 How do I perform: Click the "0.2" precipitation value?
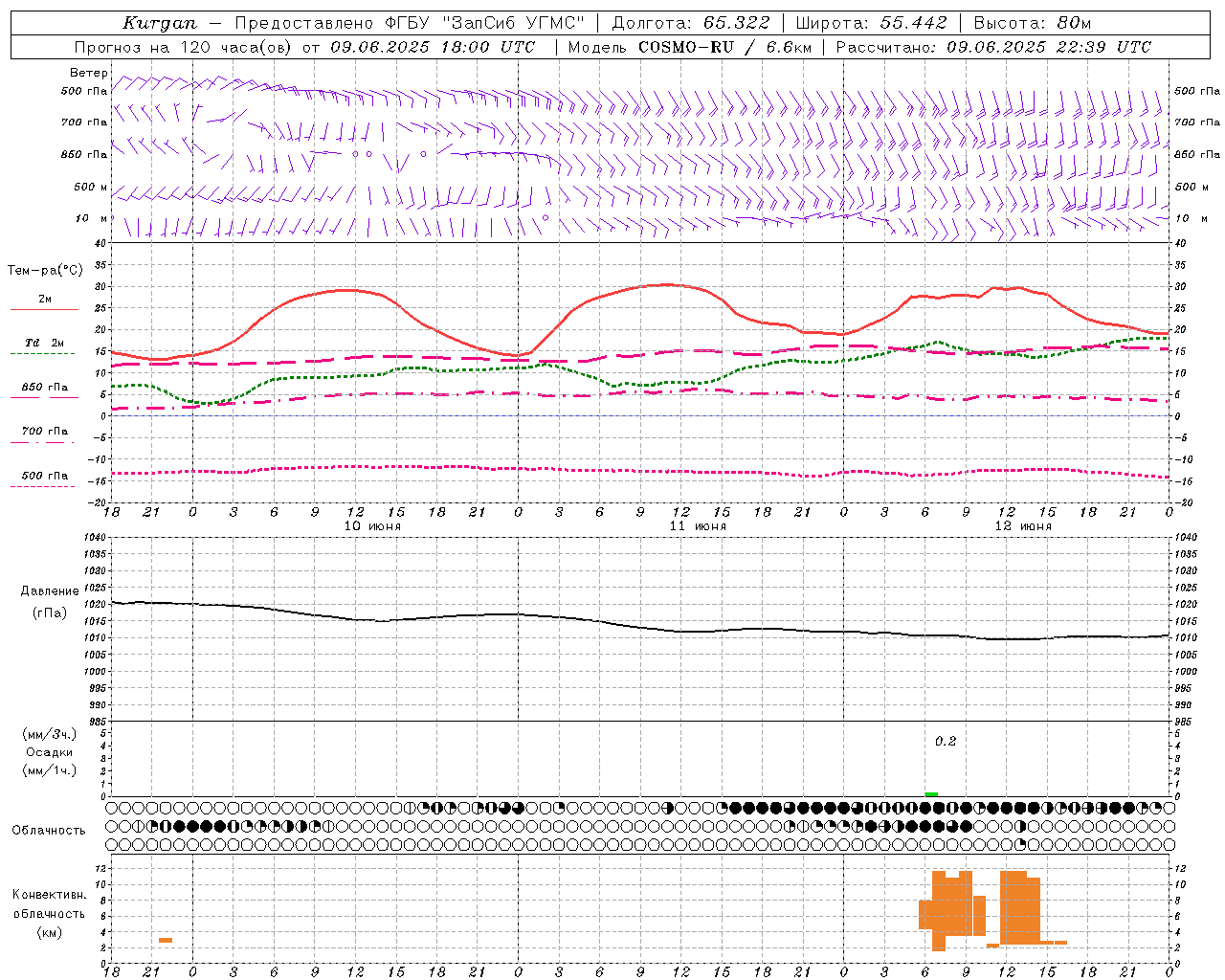tap(946, 742)
